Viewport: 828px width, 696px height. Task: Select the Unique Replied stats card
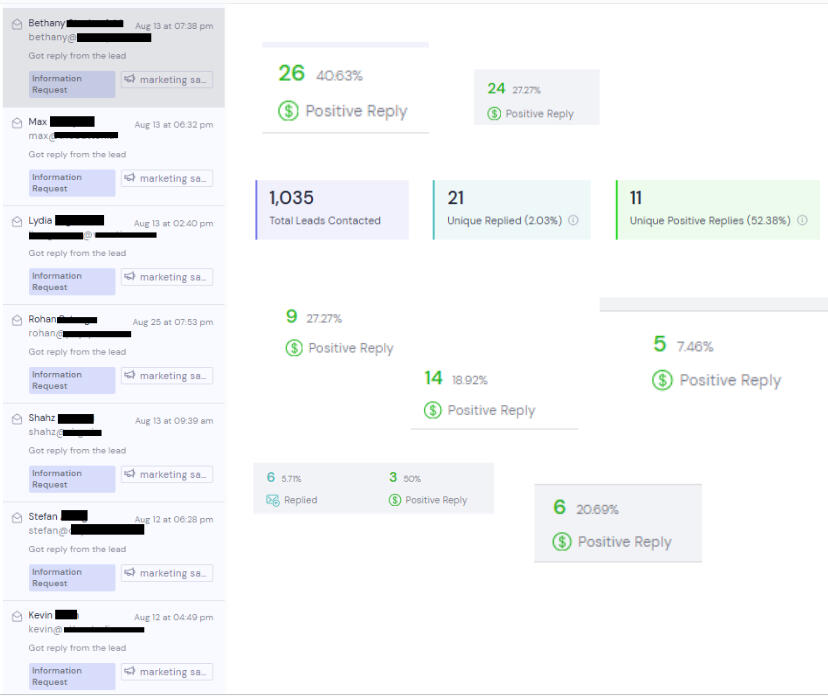coord(511,210)
